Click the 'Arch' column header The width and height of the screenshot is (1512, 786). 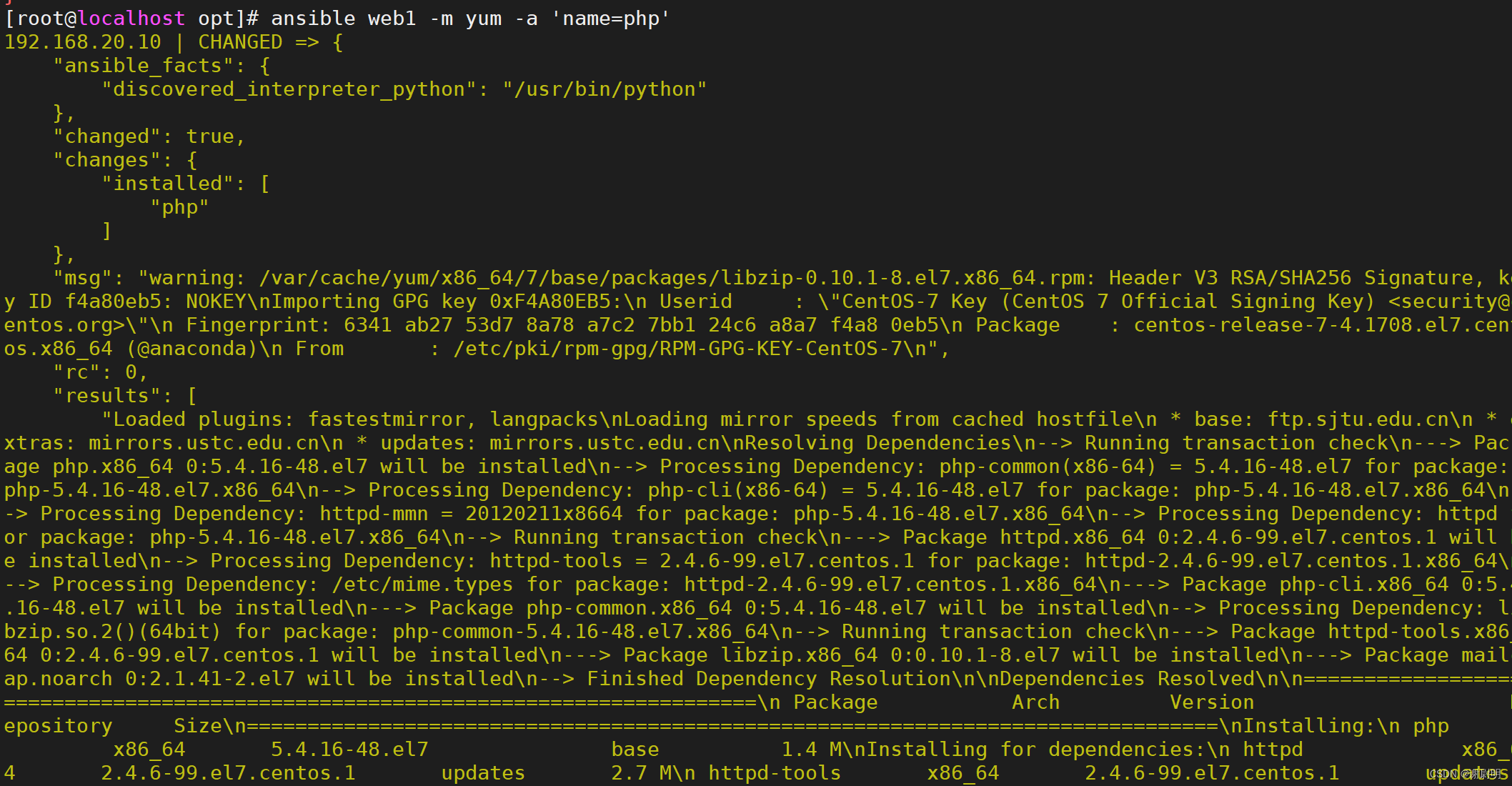click(1036, 702)
